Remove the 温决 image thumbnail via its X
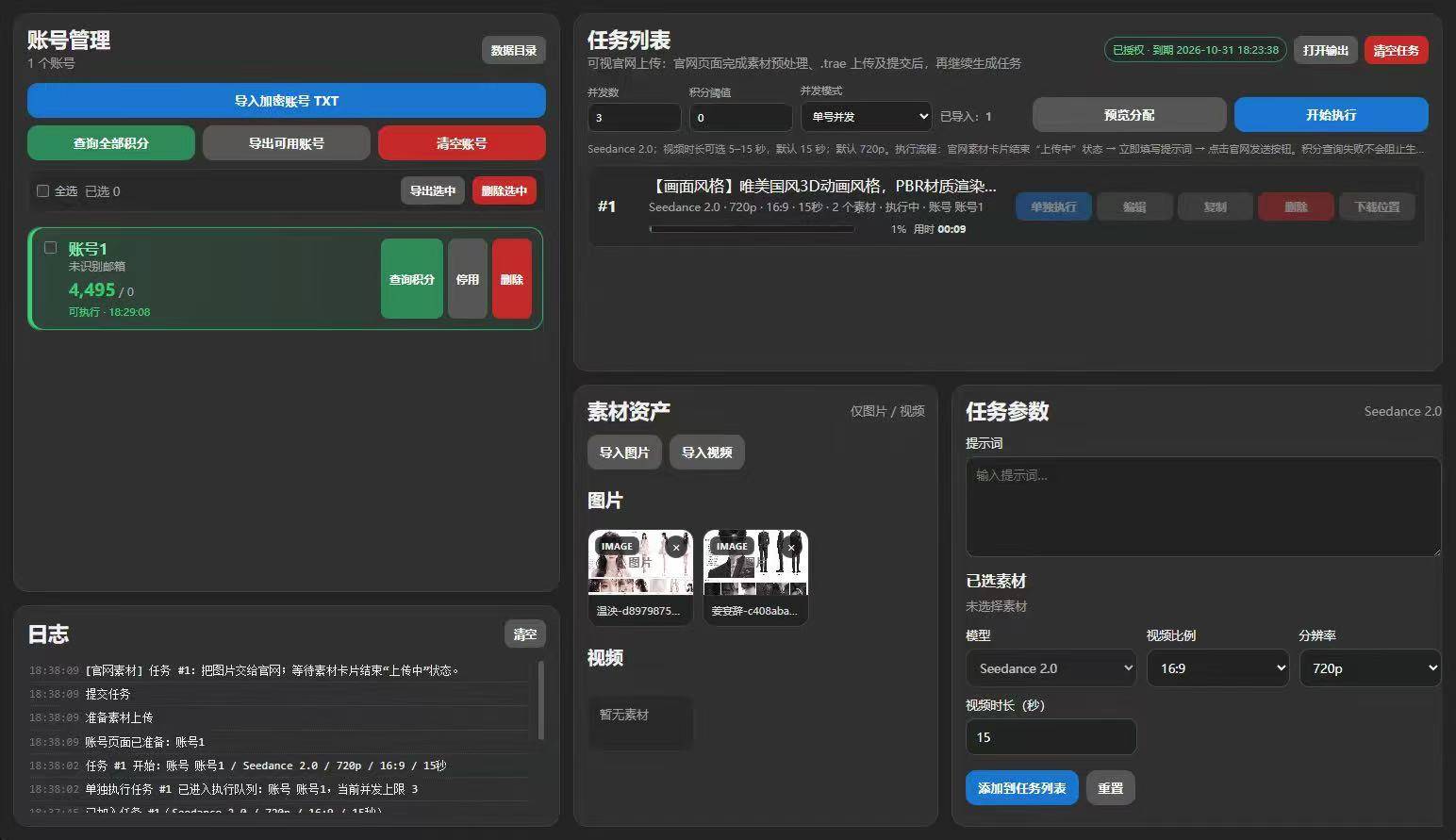Viewport: 1456px width, 840px height. (x=676, y=547)
